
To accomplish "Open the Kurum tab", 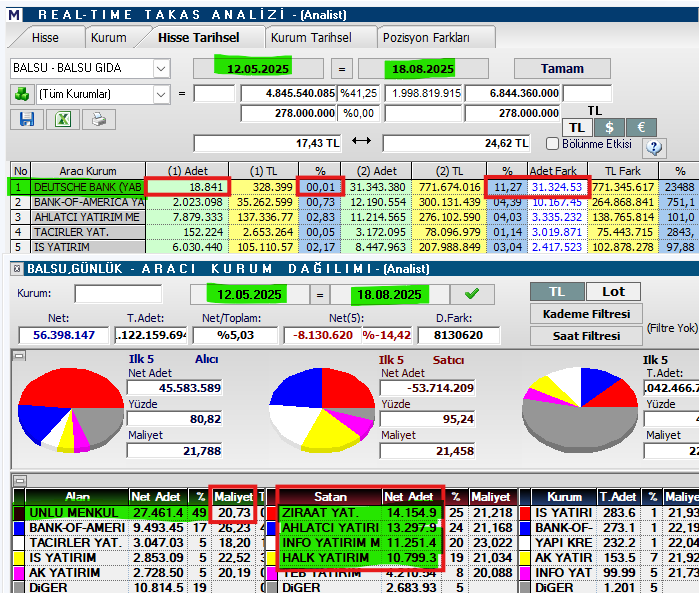I will coord(108,37).
